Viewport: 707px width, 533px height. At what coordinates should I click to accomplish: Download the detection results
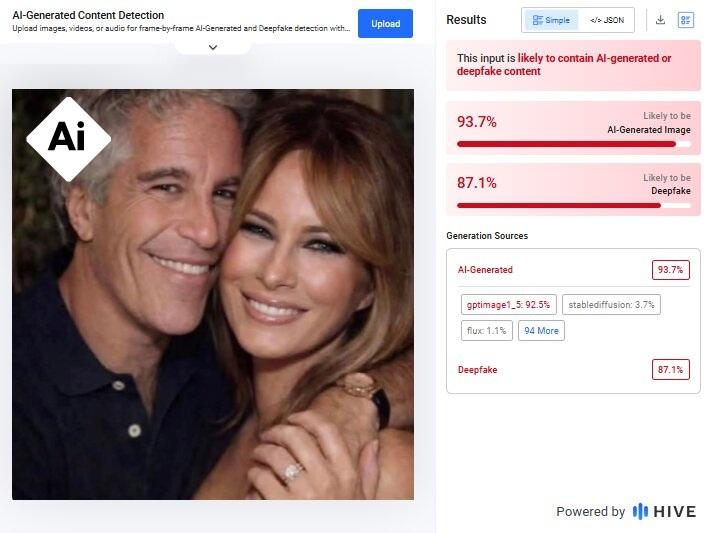[x=660, y=20]
